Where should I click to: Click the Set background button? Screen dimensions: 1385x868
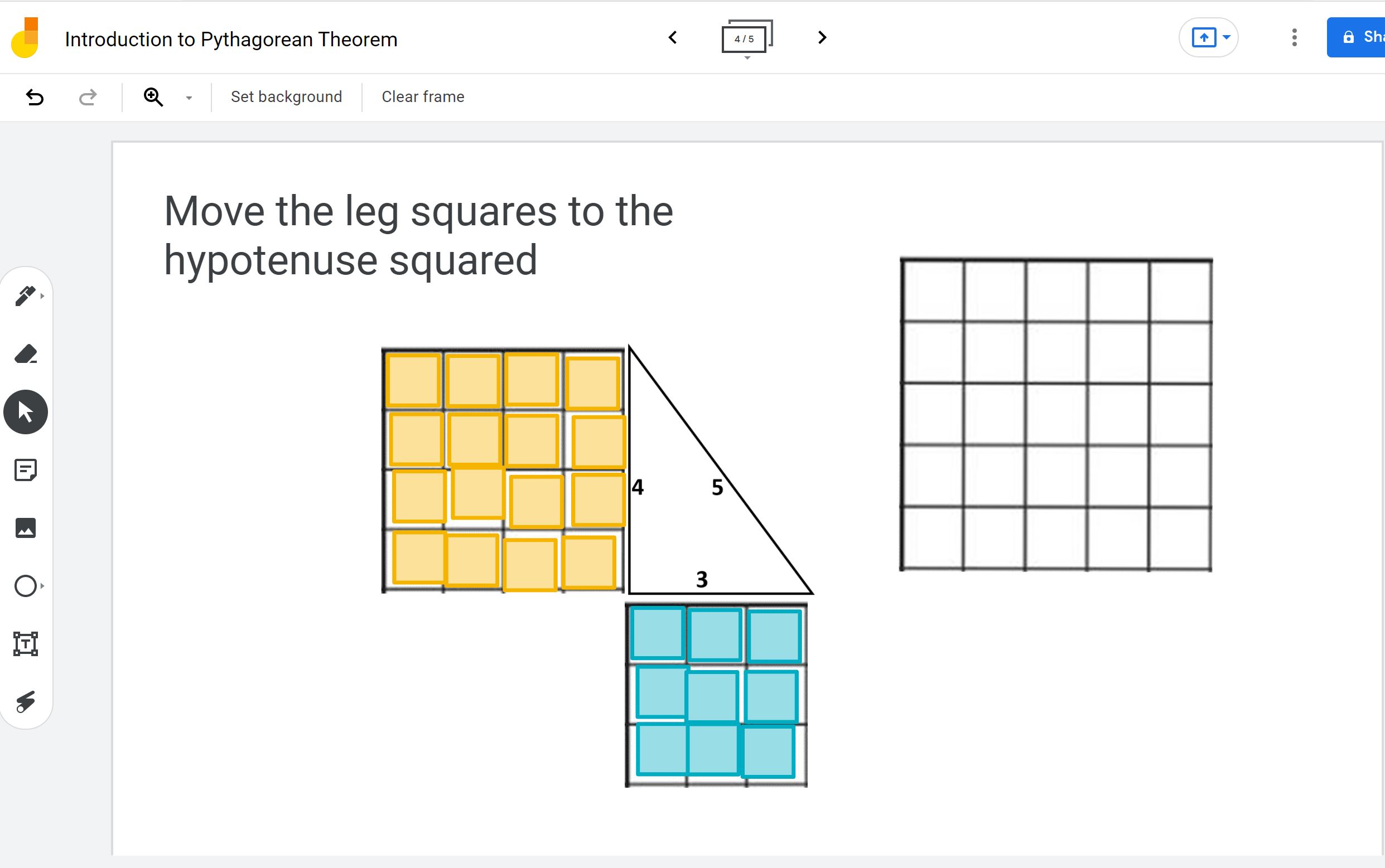click(x=286, y=96)
